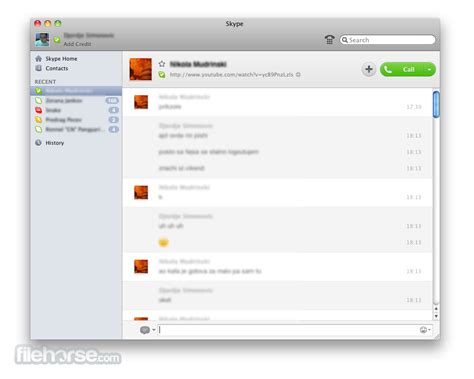474x379 pixels.
Task: Open the YouTube link in the contact's mood message
Action: 231,75
